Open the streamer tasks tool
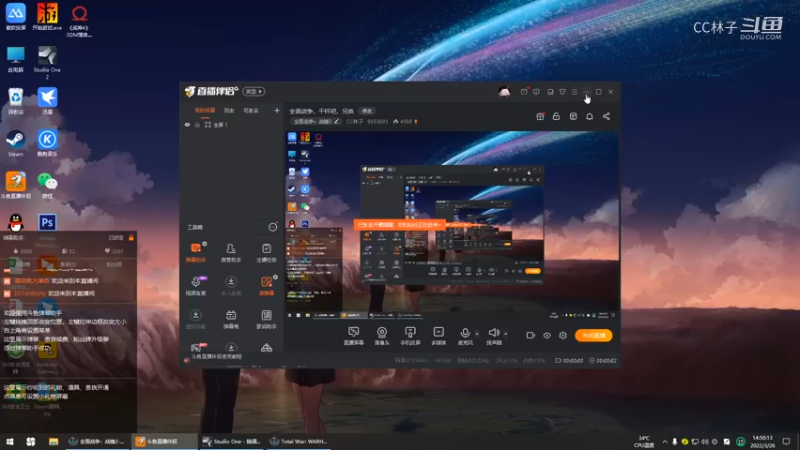 coord(266,252)
